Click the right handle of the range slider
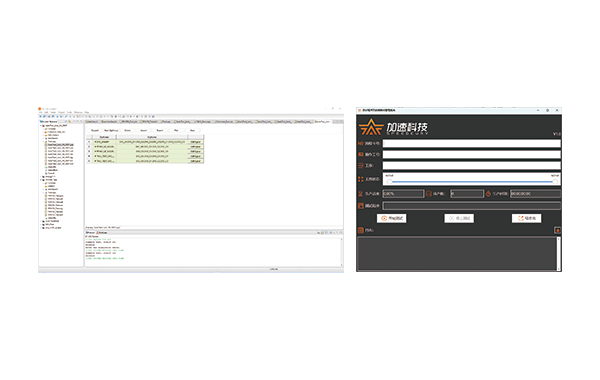The height and width of the screenshot is (380, 600). [554, 182]
